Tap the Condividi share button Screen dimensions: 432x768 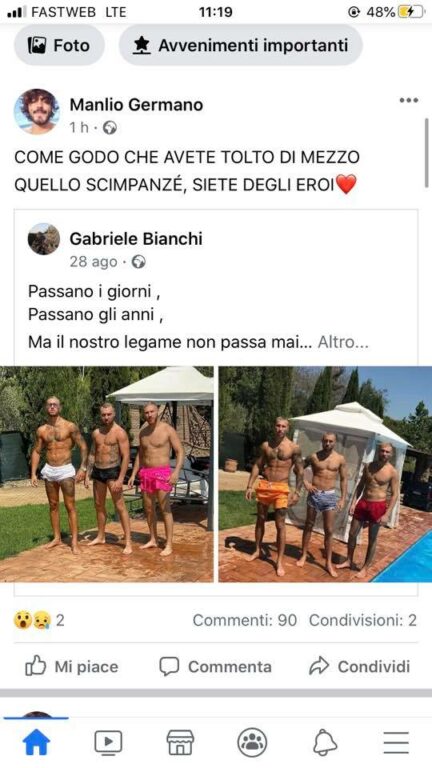[359, 667]
